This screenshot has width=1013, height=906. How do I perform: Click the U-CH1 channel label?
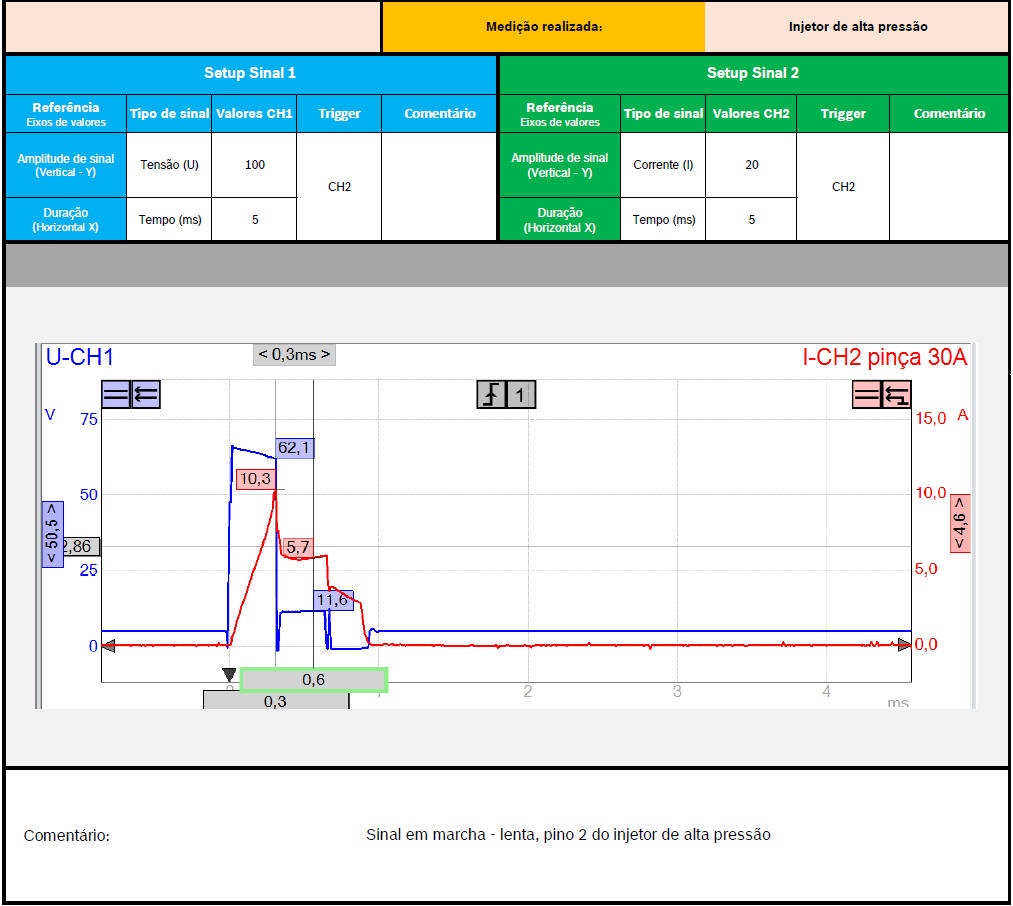(80, 357)
